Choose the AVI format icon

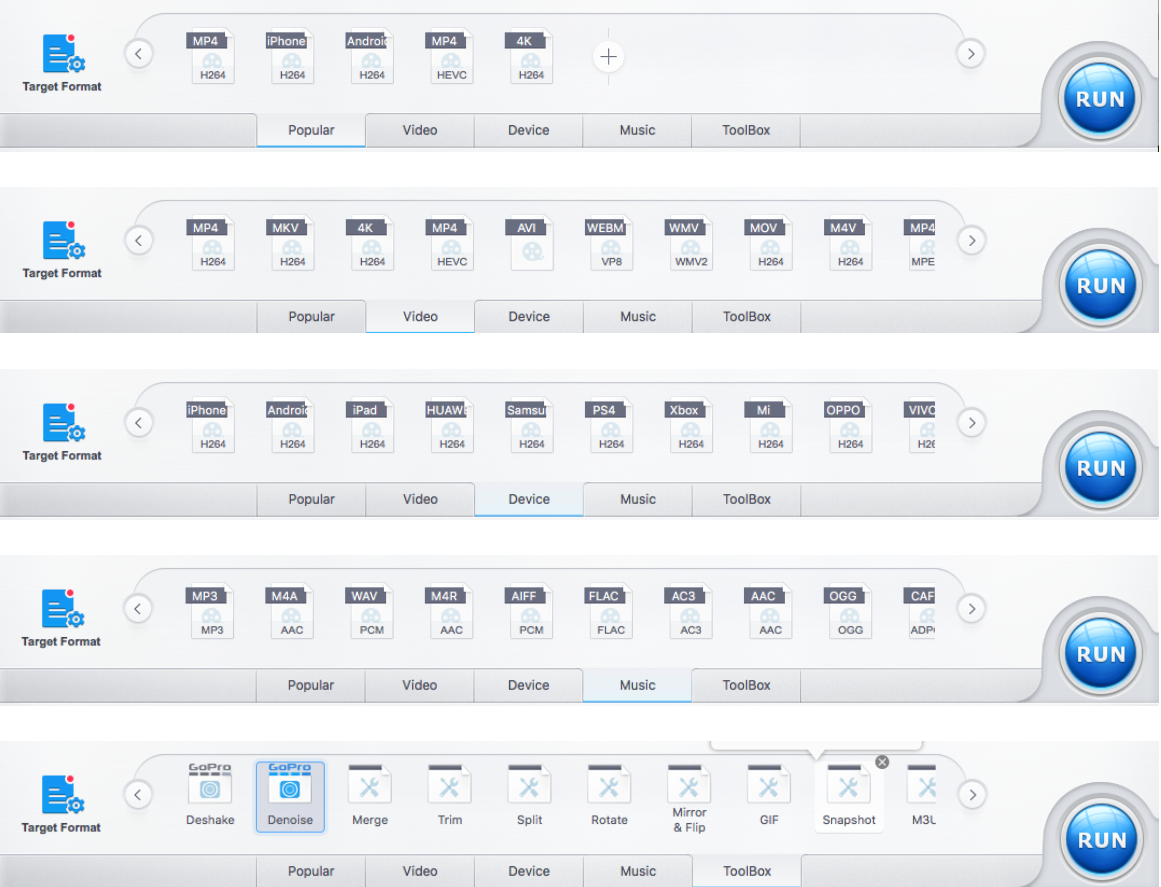point(531,243)
